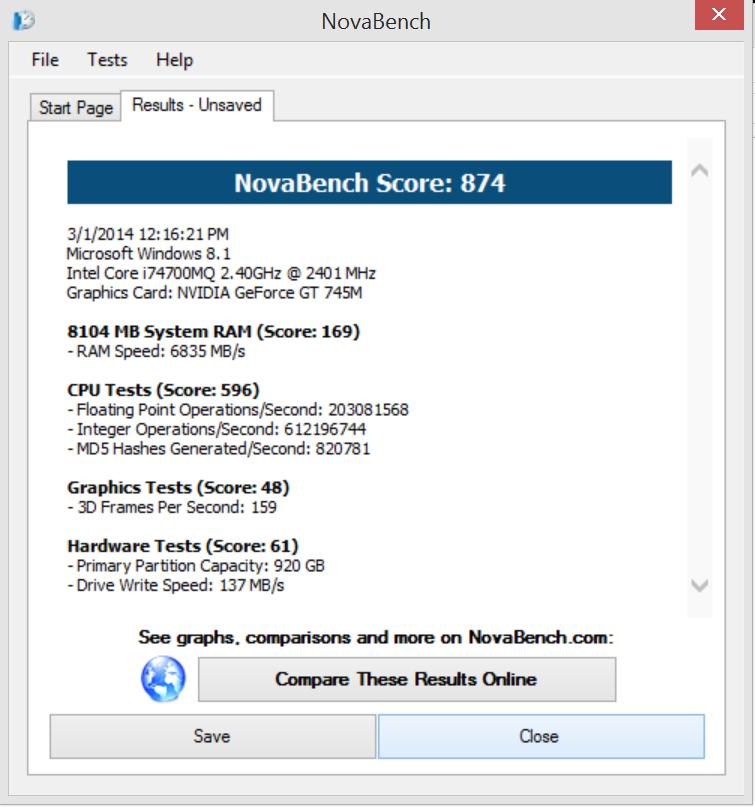Click the Close button at the bottom

click(540, 736)
